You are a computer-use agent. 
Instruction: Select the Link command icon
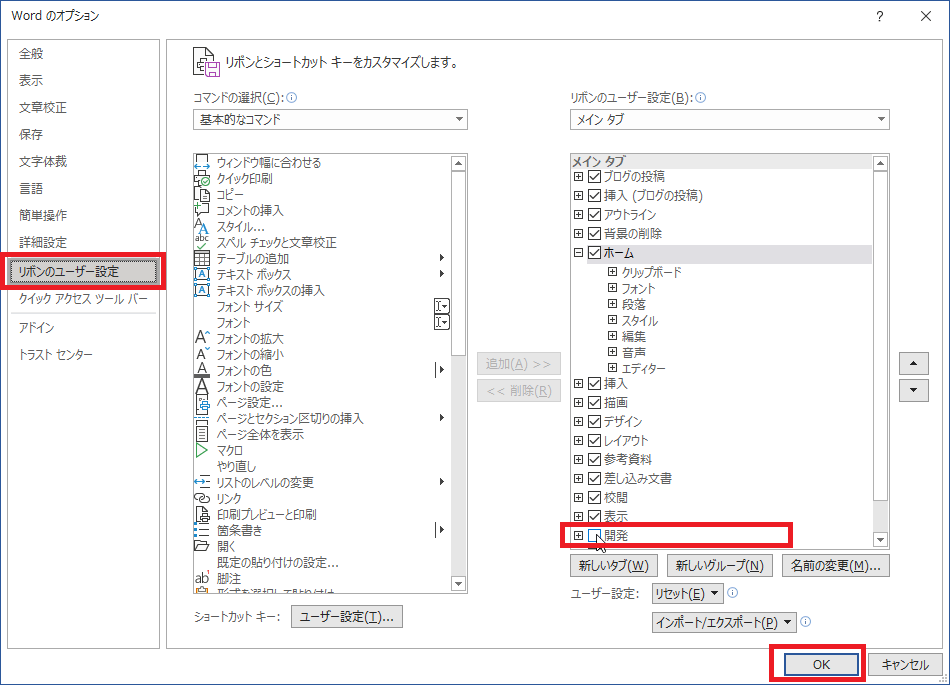pos(202,498)
